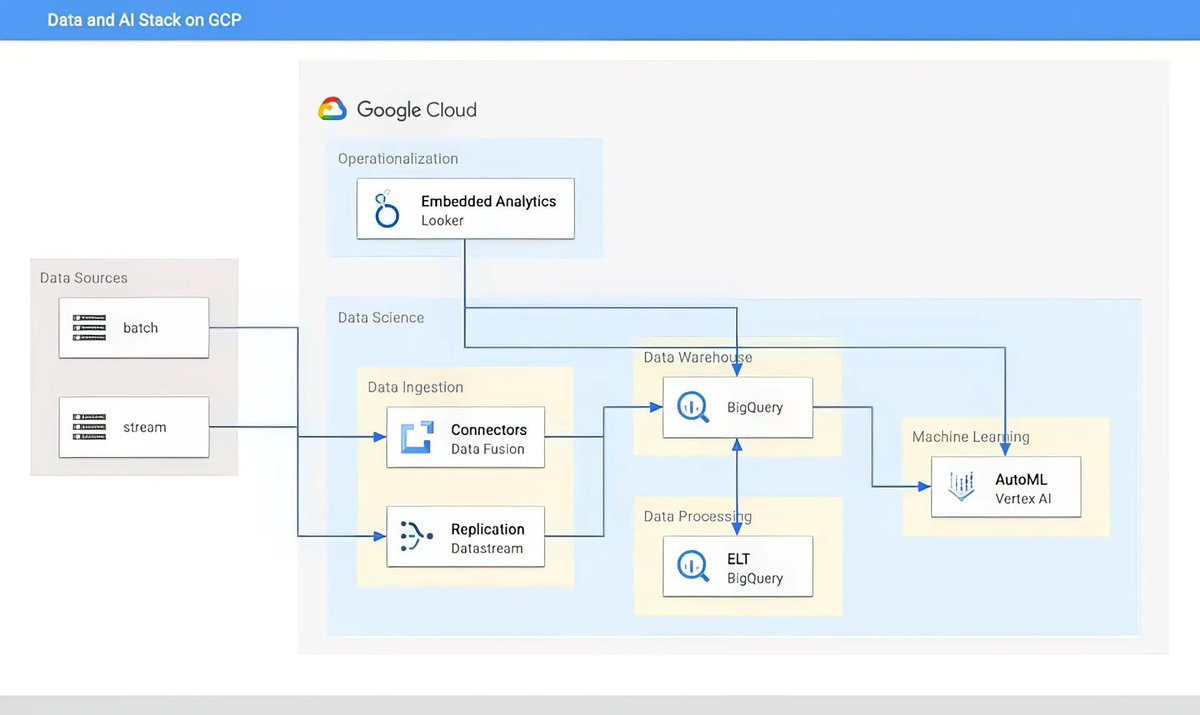
Task: Select the Data and AI Stack title bar
Action: (144, 19)
